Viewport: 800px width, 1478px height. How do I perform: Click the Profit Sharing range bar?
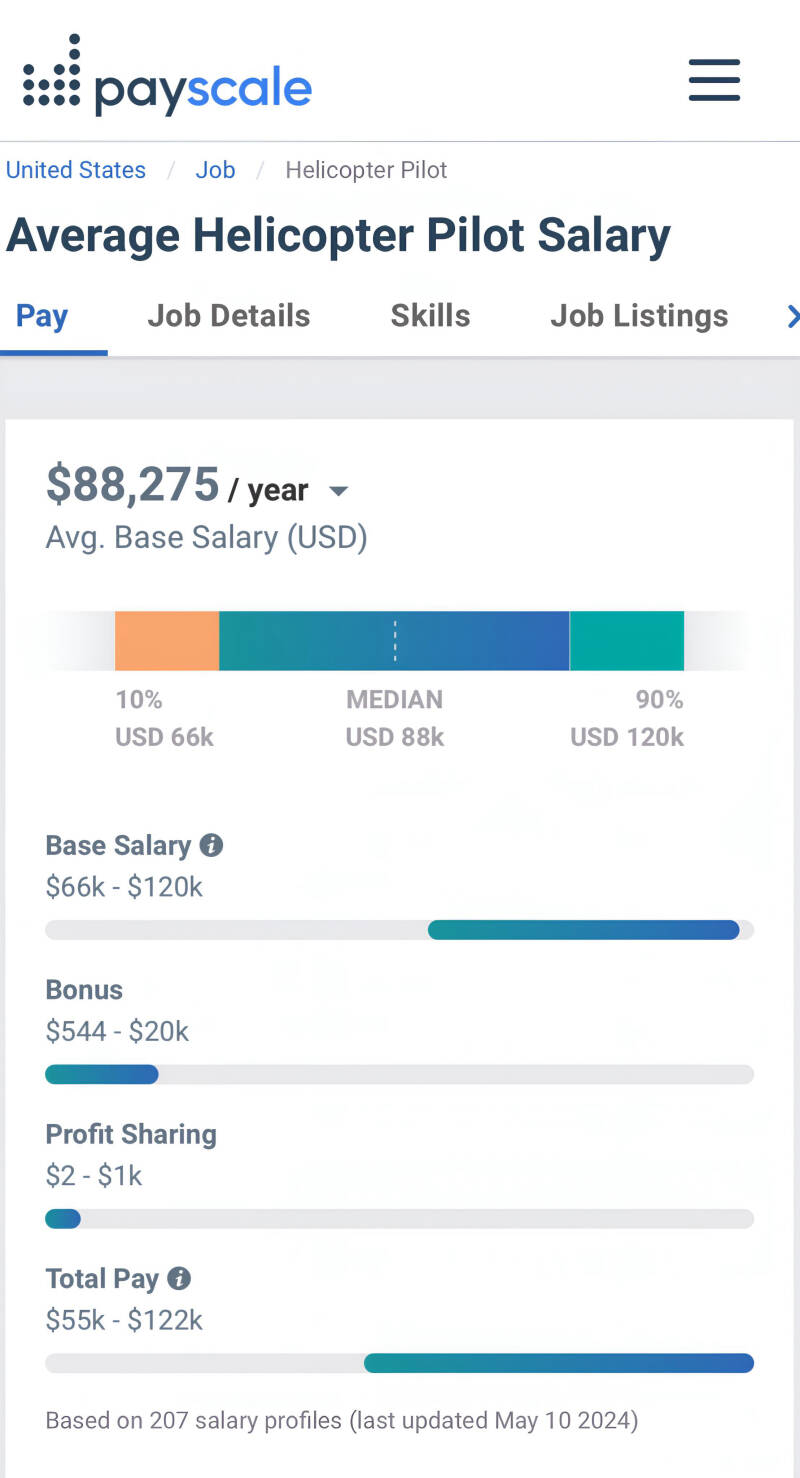pyautogui.click(x=63, y=1219)
